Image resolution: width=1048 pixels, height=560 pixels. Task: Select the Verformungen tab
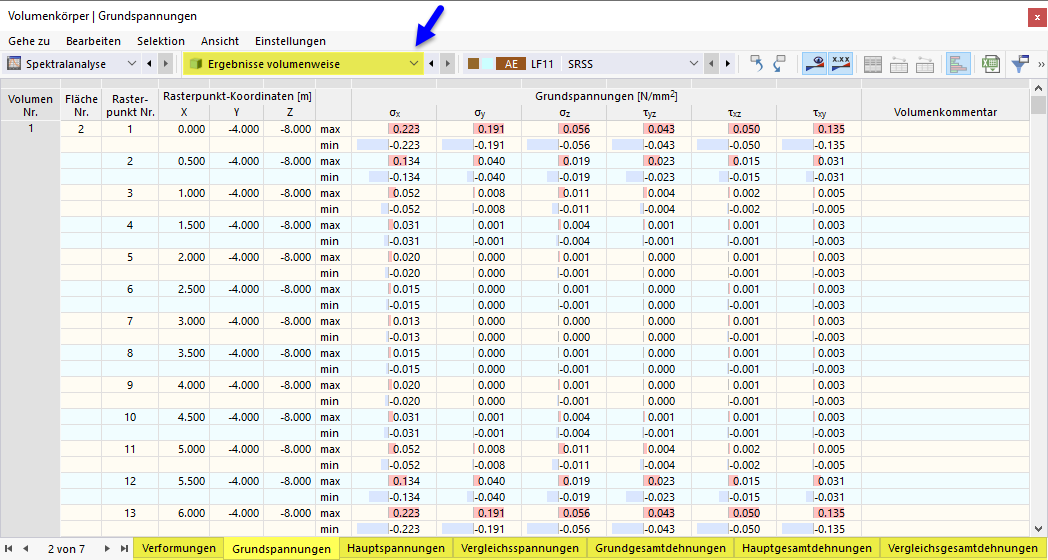[179, 548]
